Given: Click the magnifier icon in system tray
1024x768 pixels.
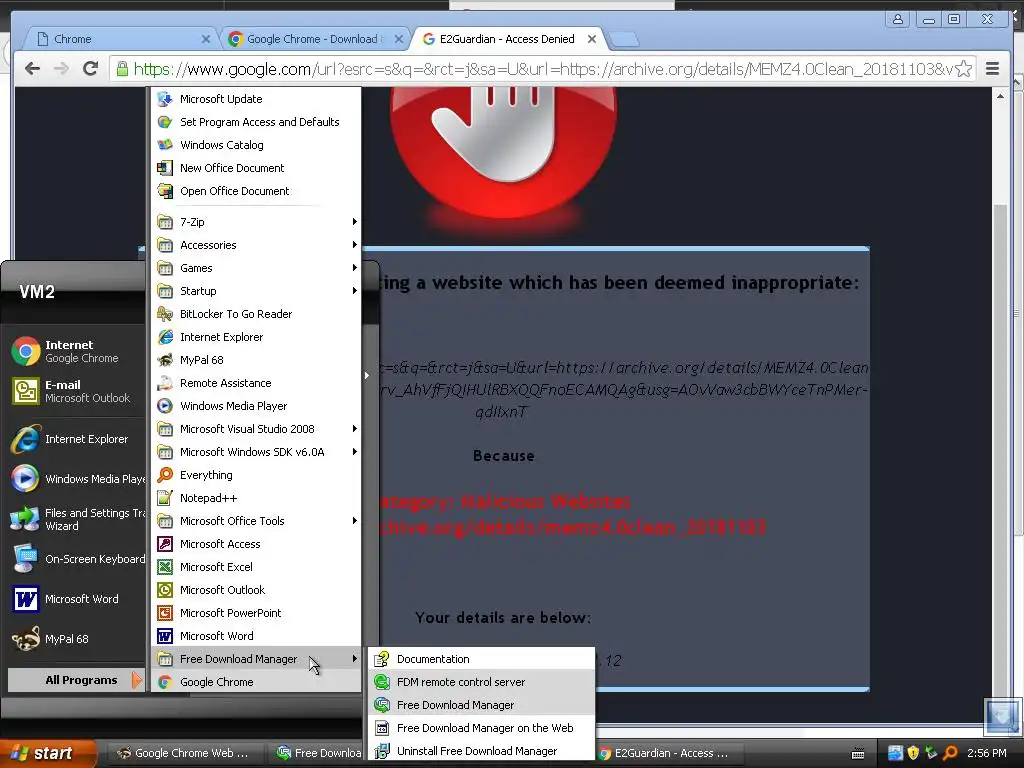Looking at the screenshot, I should [950, 753].
